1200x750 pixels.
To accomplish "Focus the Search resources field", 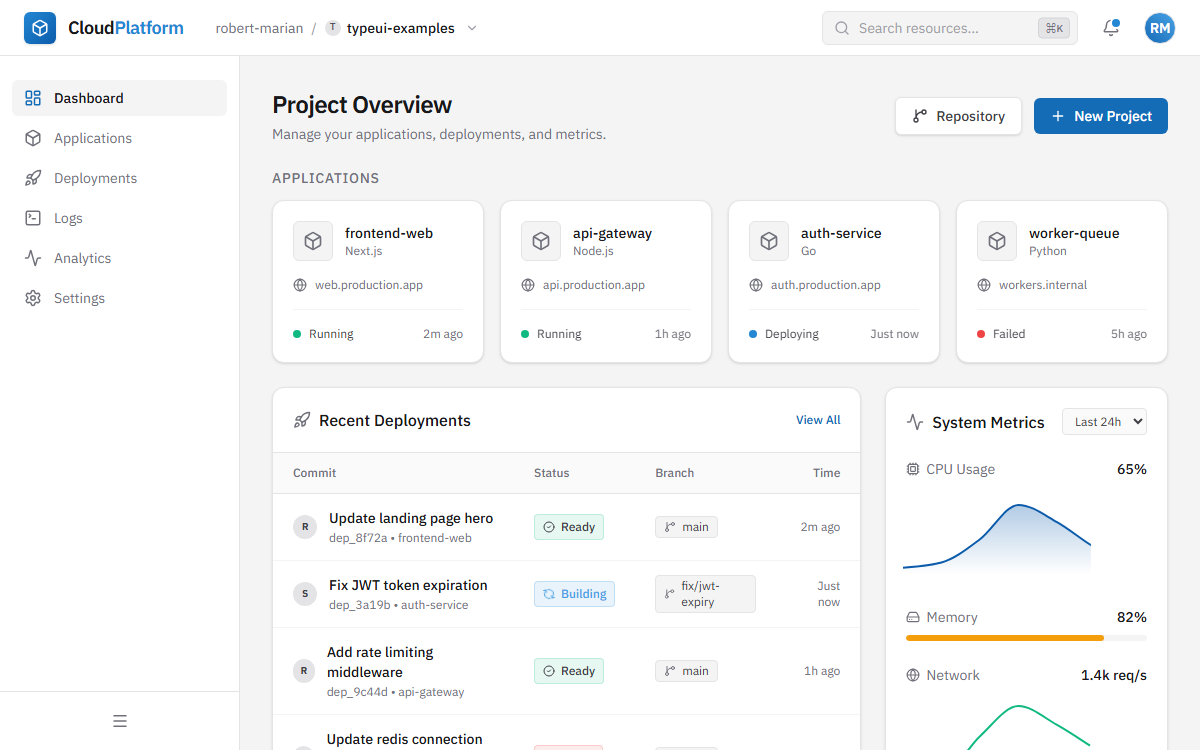I will 950,28.
